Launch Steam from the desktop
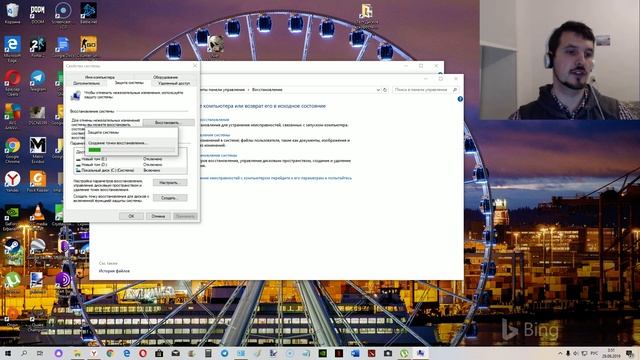The image size is (640, 360). [12, 250]
